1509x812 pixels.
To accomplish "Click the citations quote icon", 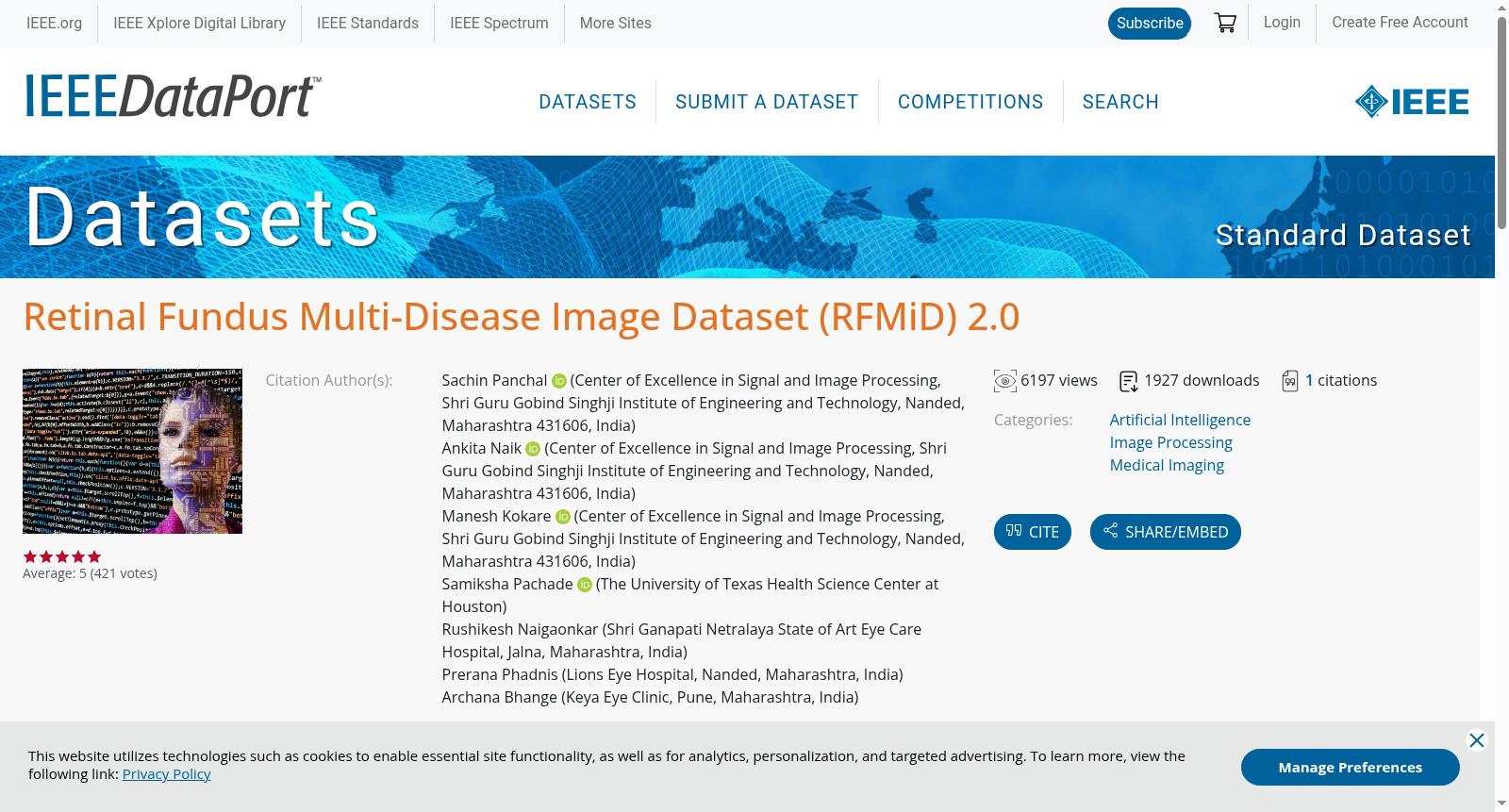I will tap(1290, 381).
